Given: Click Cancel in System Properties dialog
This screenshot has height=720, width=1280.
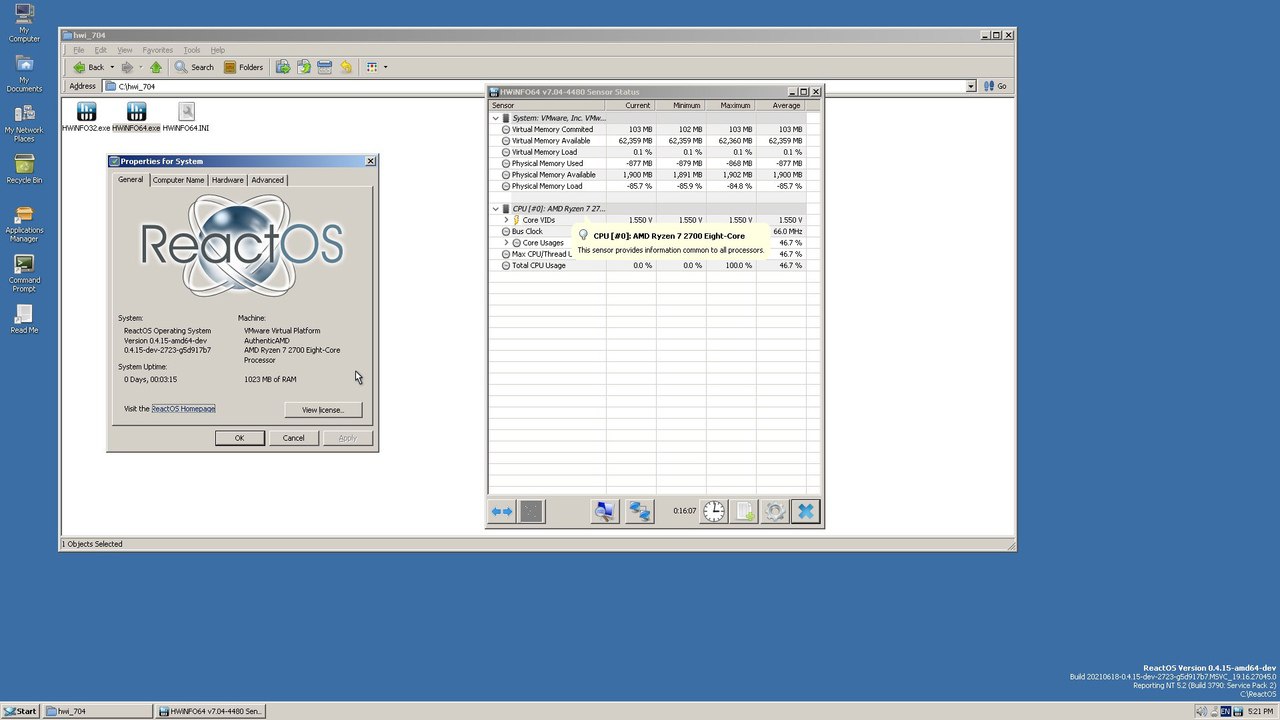Looking at the screenshot, I should pyautogui.click(x=293, y=438).
